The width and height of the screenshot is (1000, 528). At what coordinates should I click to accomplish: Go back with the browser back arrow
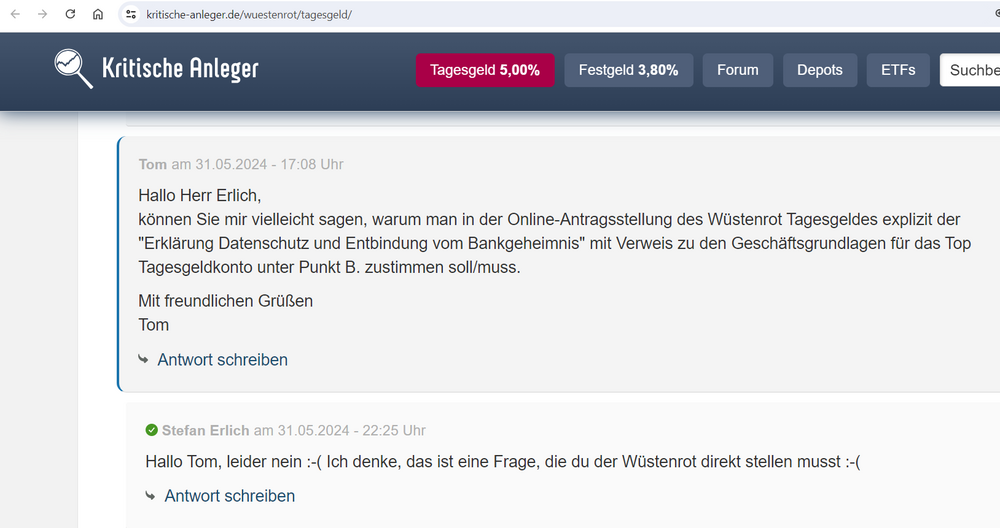(x=15, y=14)
